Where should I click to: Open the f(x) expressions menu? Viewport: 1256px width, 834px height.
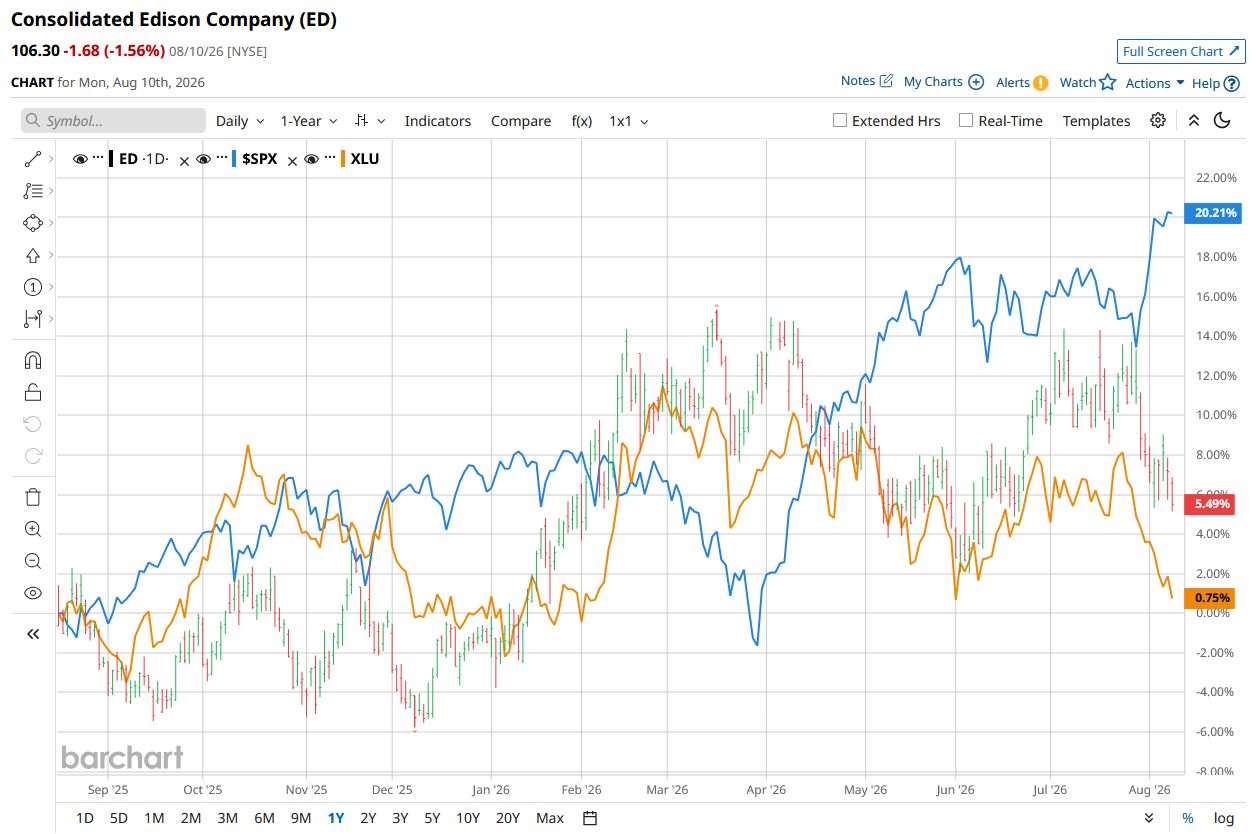pos(581,121)
